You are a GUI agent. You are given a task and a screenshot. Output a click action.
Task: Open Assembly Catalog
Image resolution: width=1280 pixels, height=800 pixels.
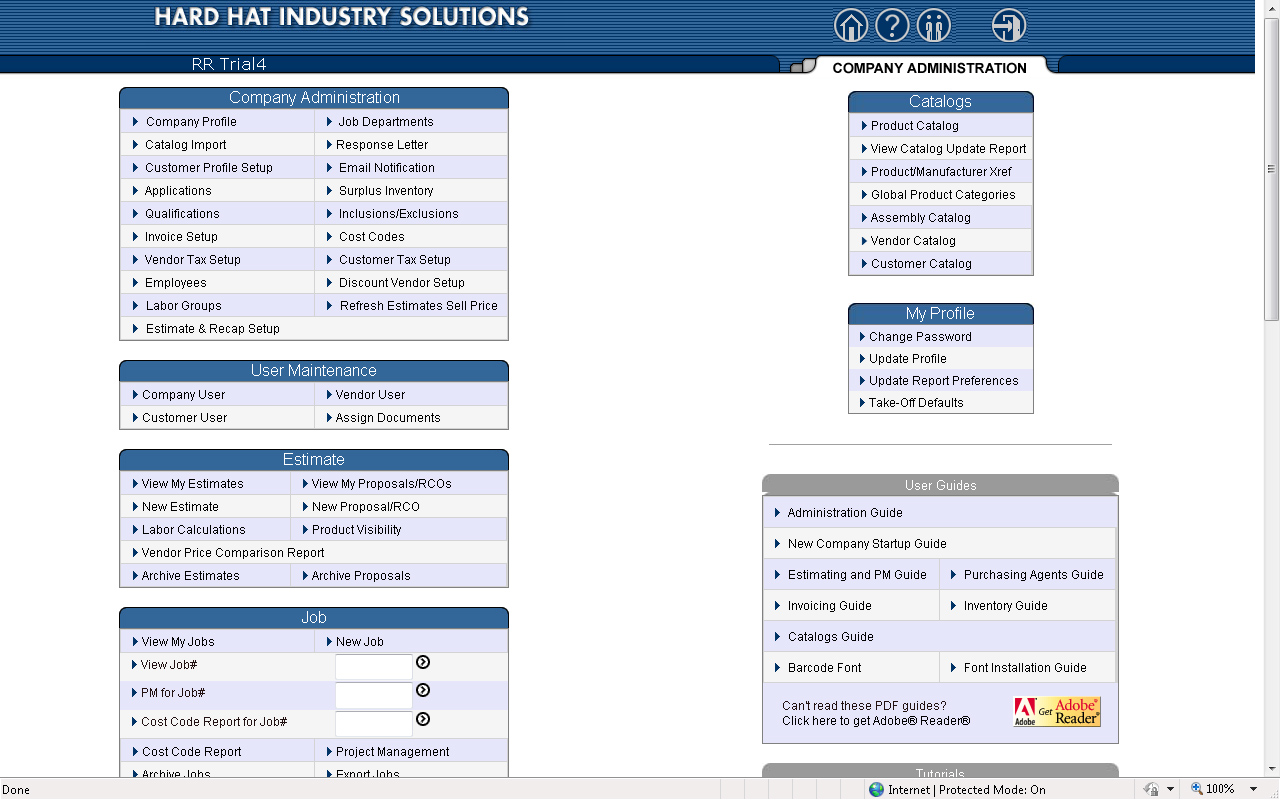[x=921, y=218]
